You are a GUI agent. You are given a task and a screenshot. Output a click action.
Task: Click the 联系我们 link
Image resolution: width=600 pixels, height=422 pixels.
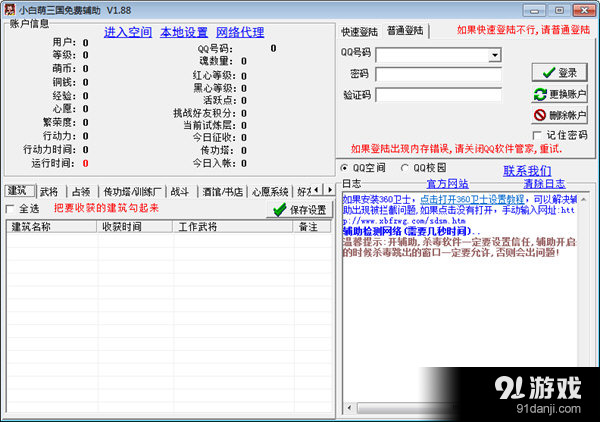[x=527, y=171]
